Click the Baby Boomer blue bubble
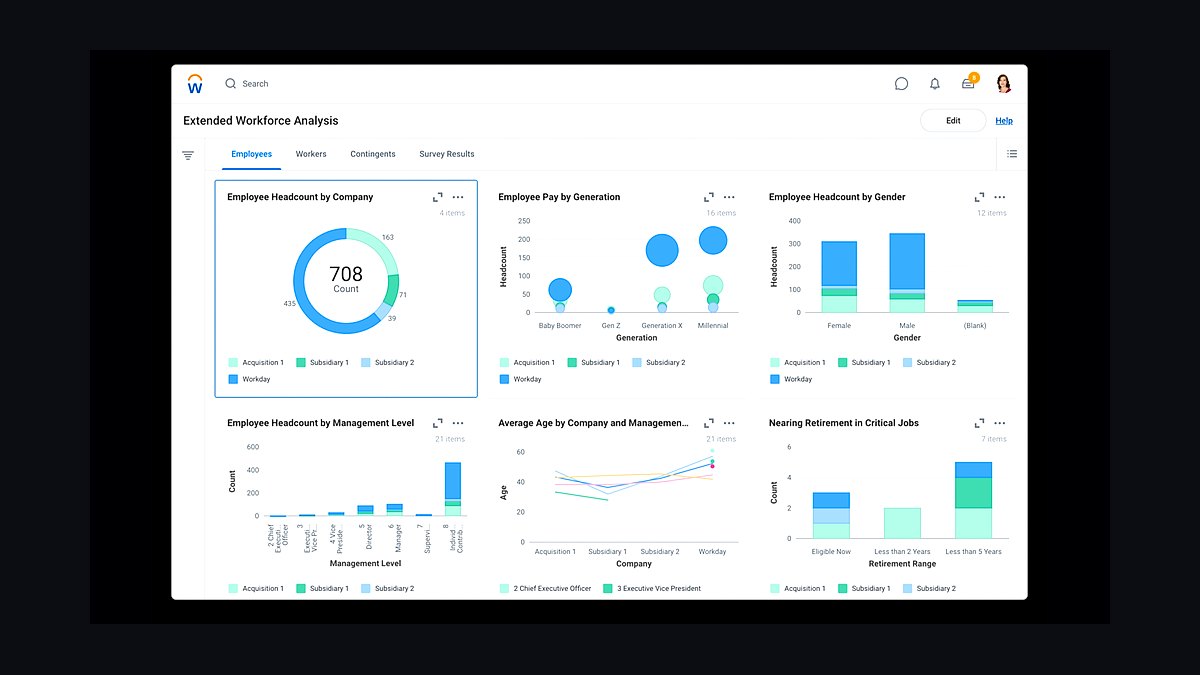The height and width of the screenshot is (675, 1200). click(560, 290)
